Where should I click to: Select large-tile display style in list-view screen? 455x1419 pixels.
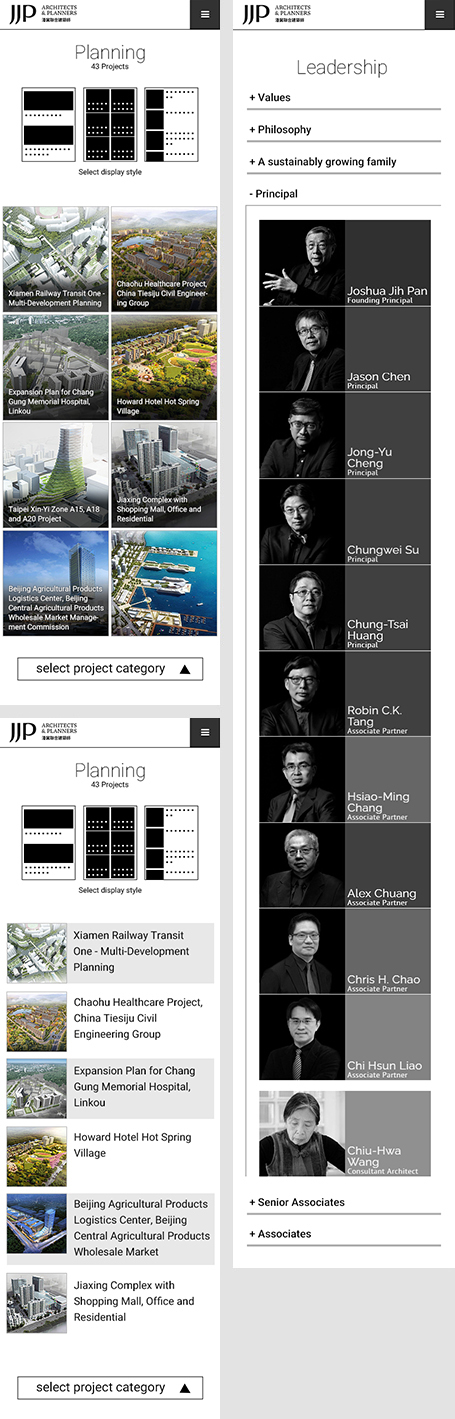point(49,843)
